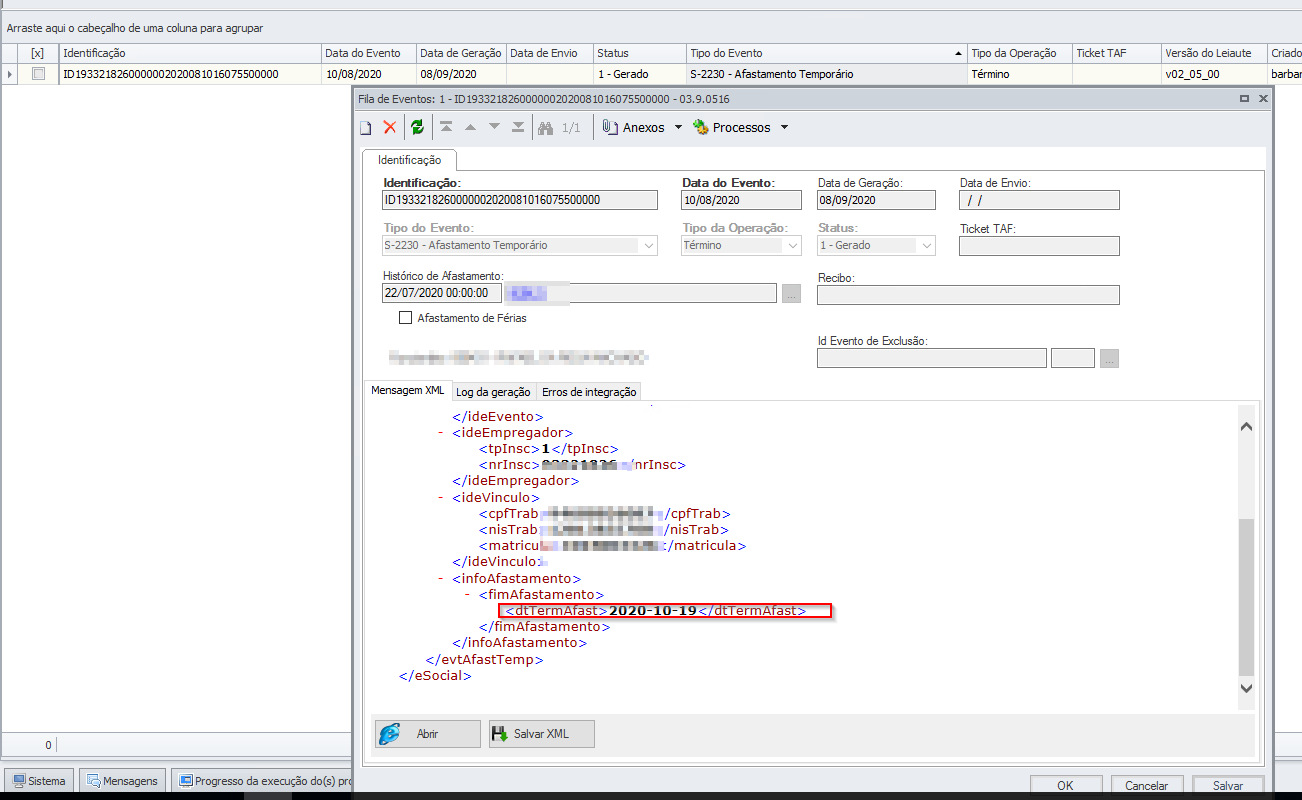Click the OK button

click(x=1066, y=786)
